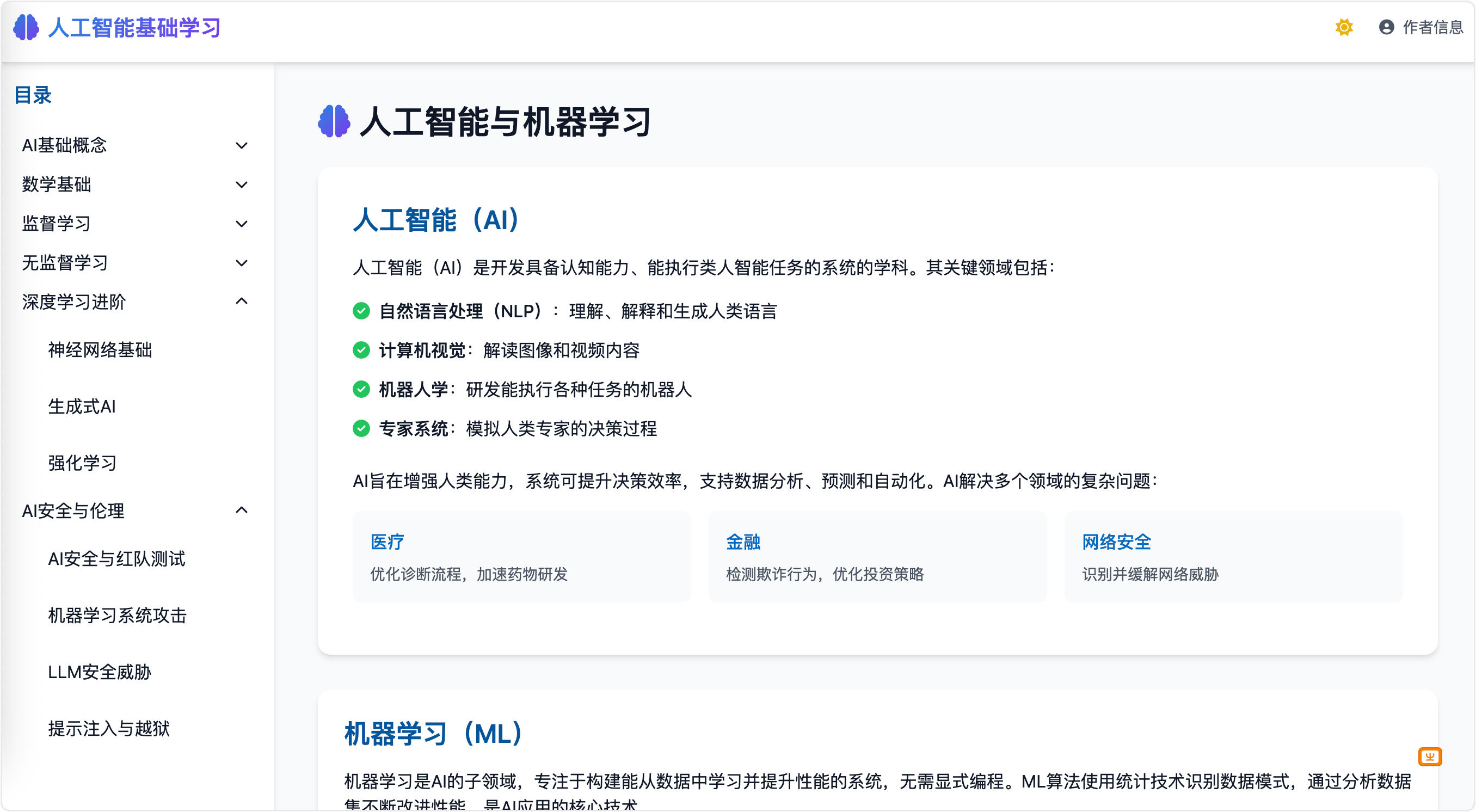Viewport: 1476px width, 812px height.
Task: Collapse the 深度学习进阶 section
Action: pos(242,302)
